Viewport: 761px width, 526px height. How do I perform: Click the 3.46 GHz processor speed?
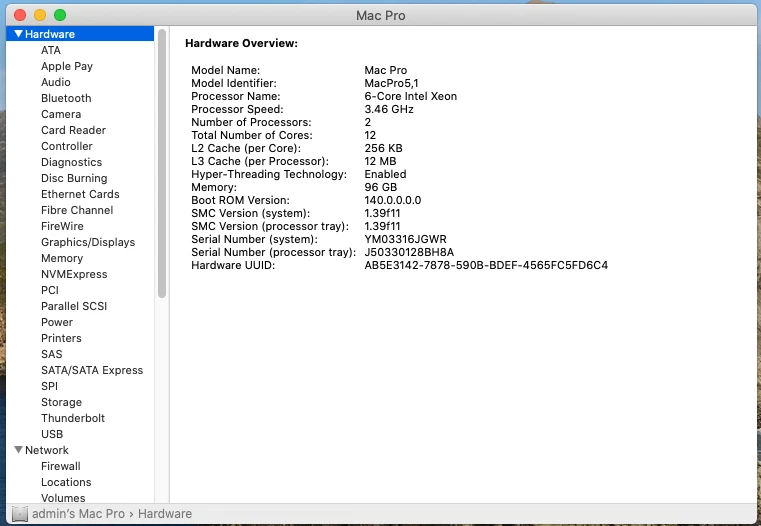point(389,109)
